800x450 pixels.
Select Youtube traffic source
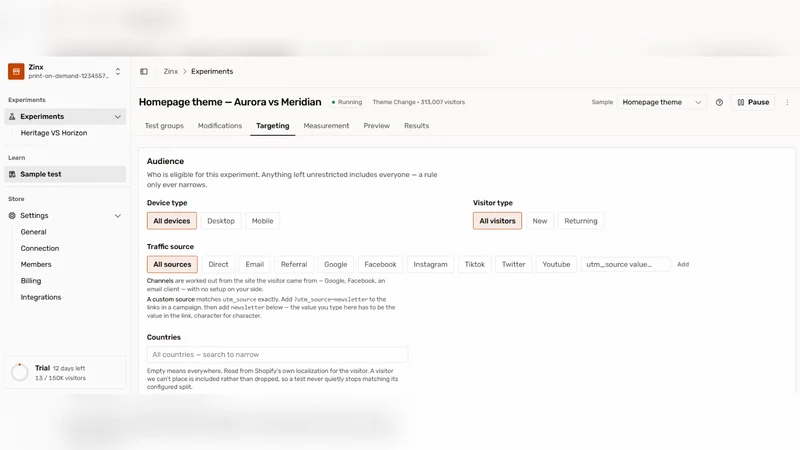(556, 264)
